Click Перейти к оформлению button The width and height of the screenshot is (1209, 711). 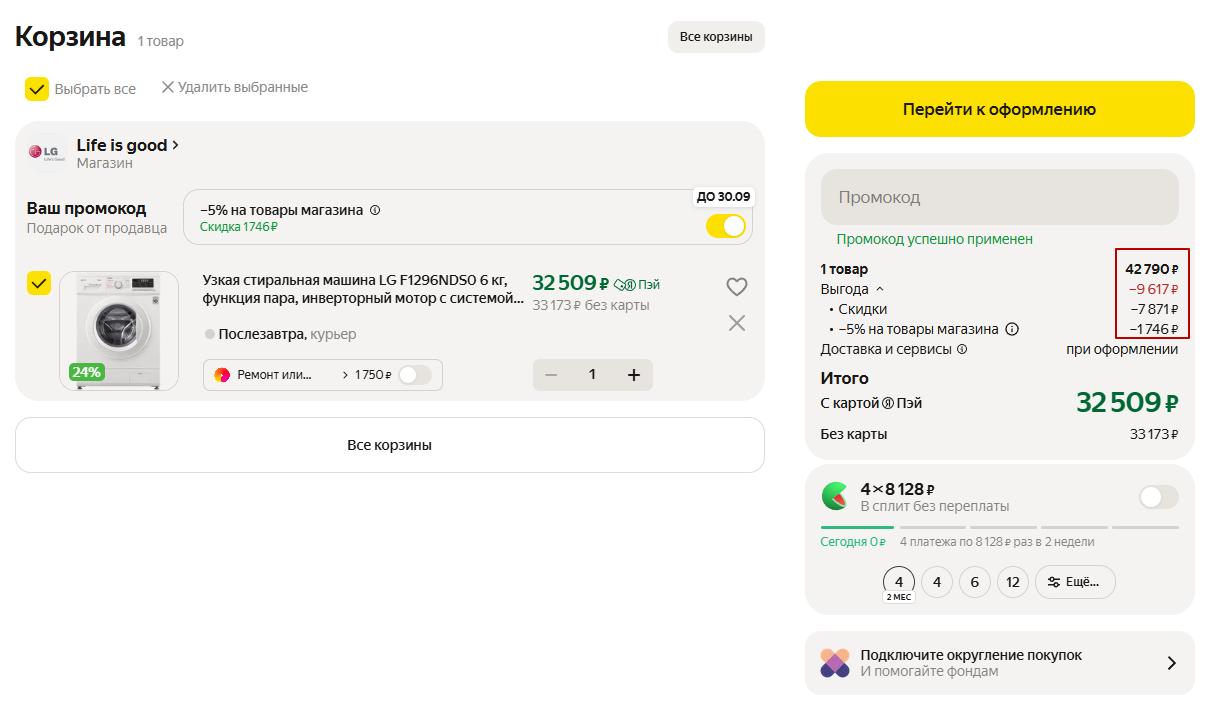pos(999,109)
